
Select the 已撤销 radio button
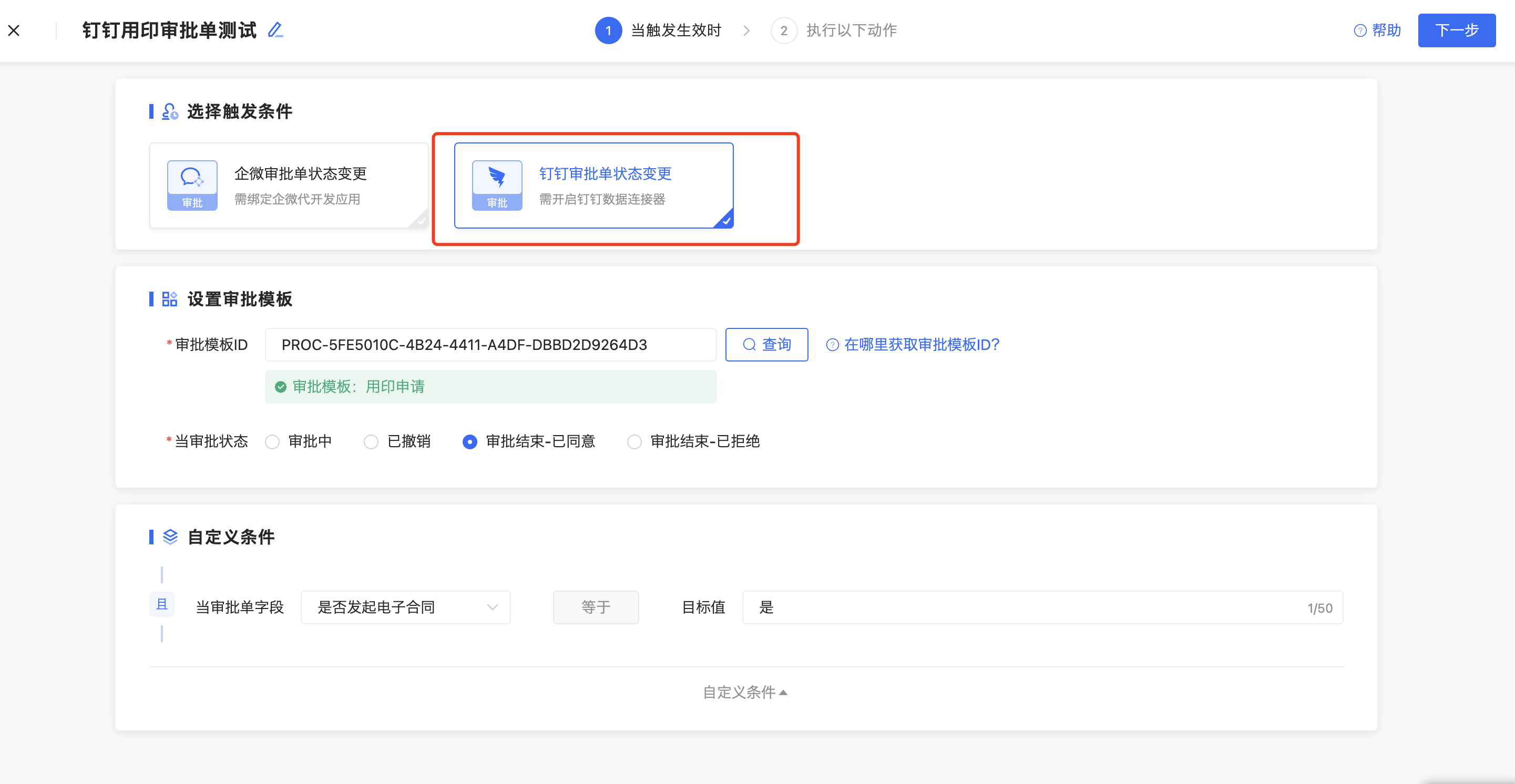[x=371, y=442]
